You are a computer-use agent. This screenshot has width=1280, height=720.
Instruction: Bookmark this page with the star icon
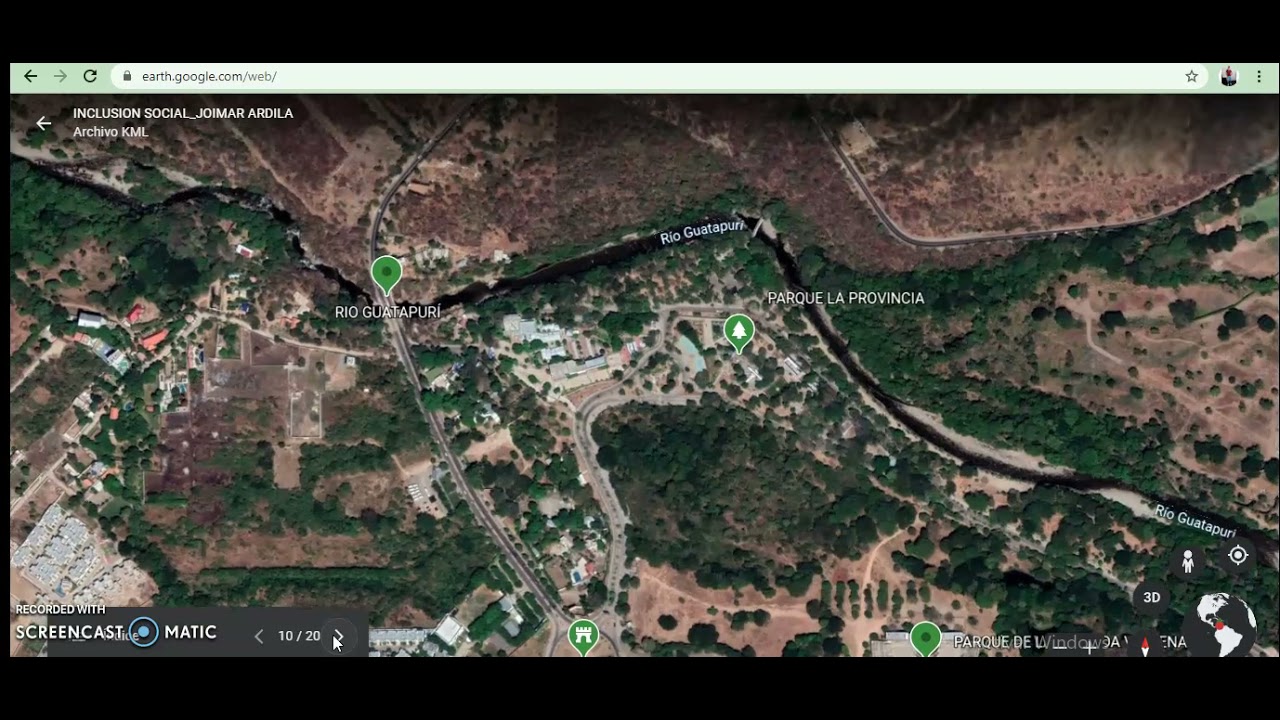(x=1191, y=76)
